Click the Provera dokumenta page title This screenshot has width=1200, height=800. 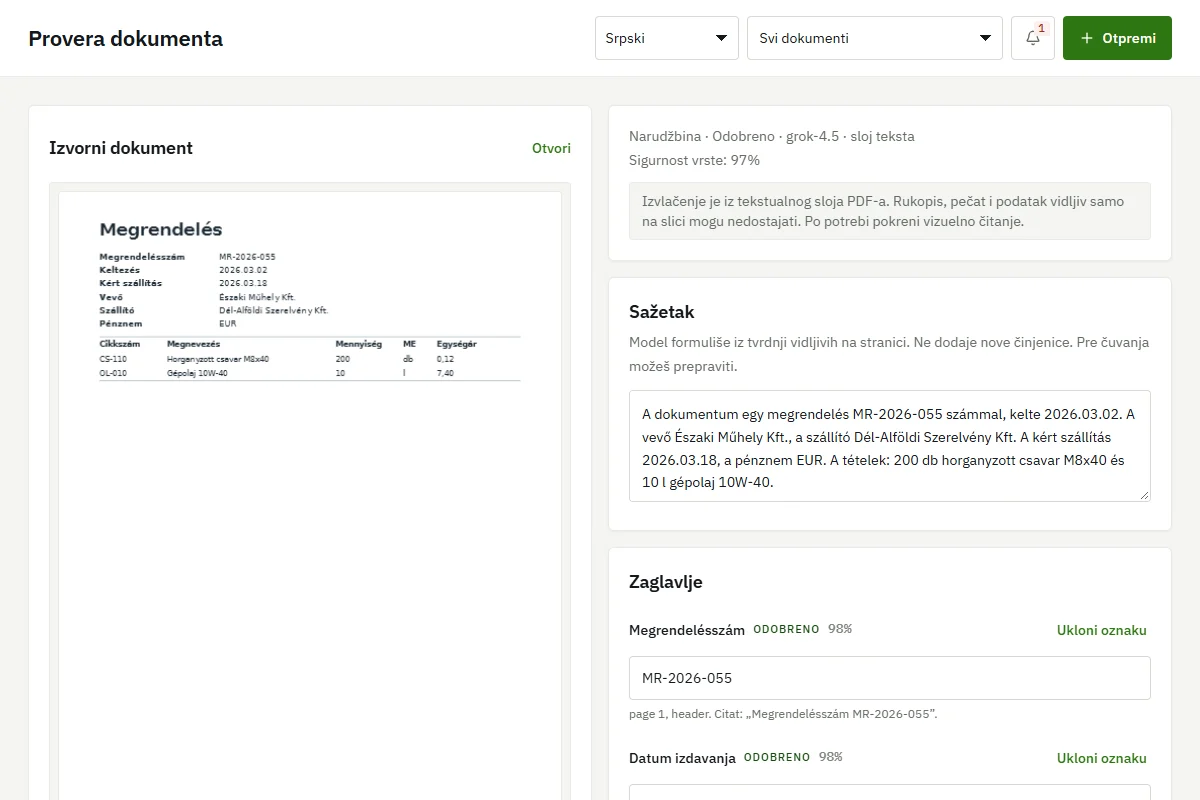(x=126, y=39)
